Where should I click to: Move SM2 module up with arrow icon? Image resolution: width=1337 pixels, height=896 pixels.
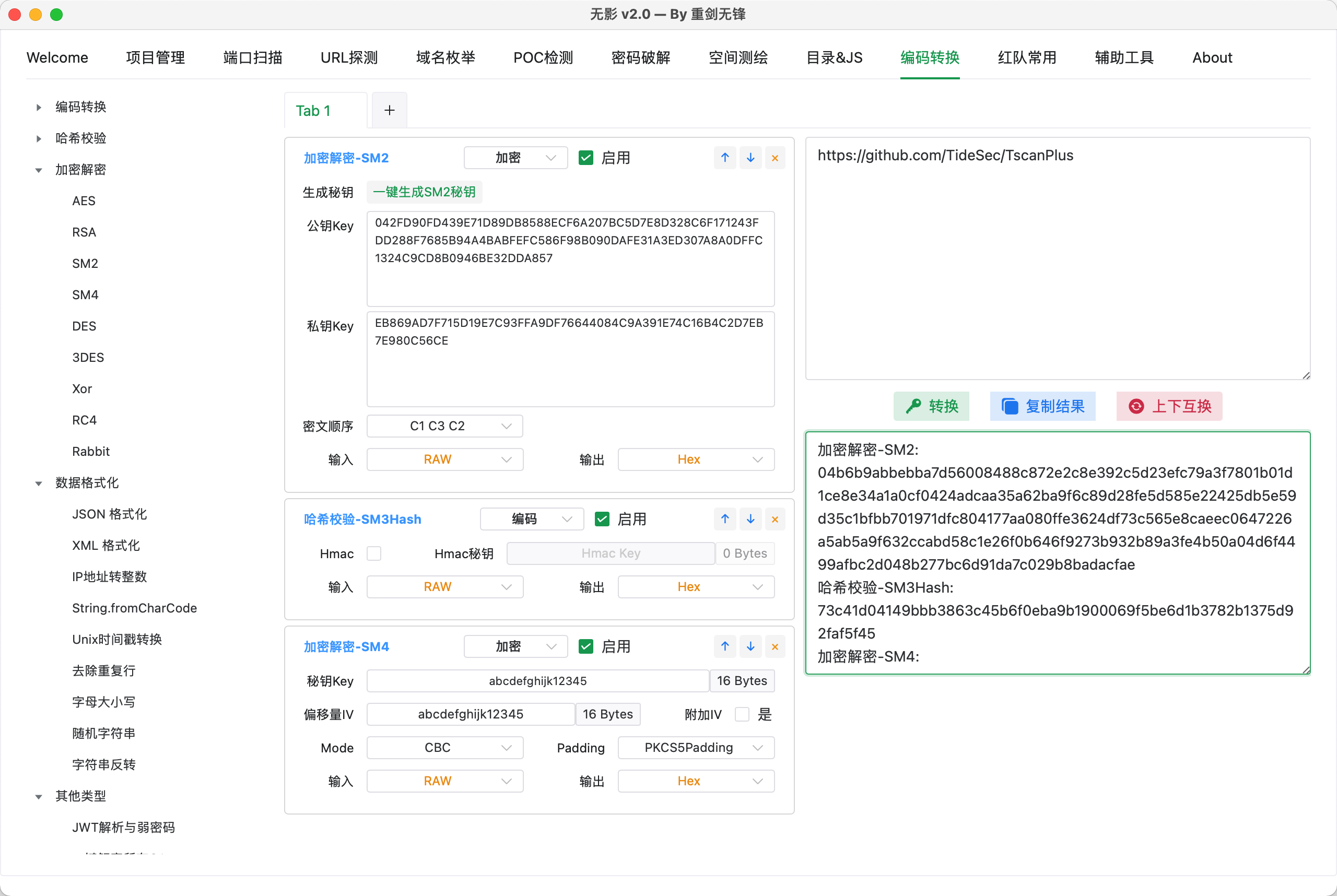[725, 158]
